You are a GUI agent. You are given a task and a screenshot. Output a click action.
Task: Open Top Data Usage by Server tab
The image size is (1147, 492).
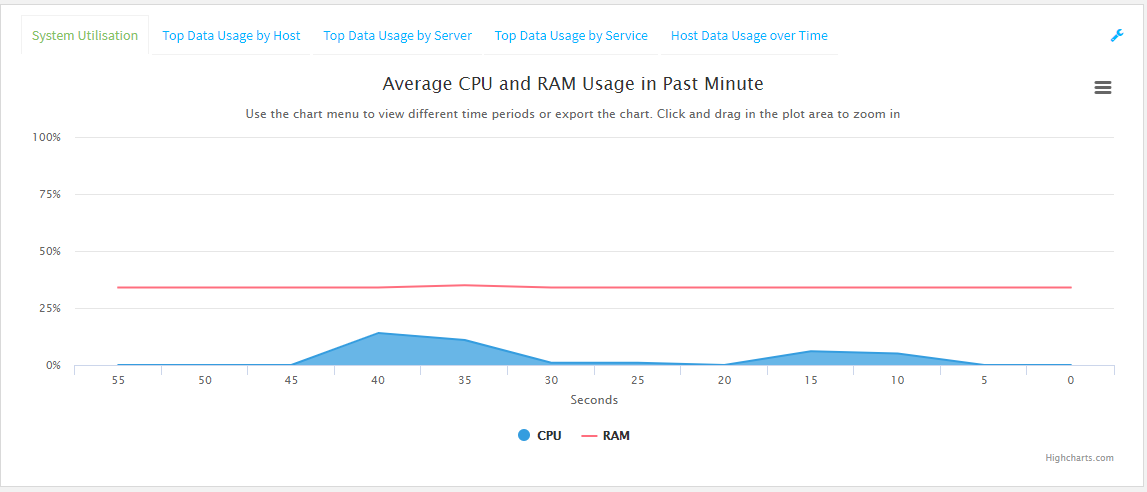point(398,36)
